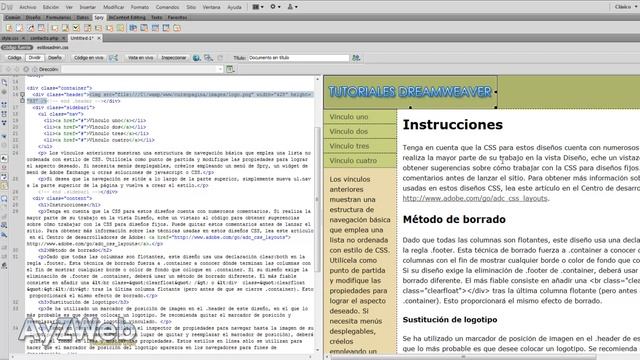
Task: Insert a Spry Data Set from insert bar
Action: (9, 28)
